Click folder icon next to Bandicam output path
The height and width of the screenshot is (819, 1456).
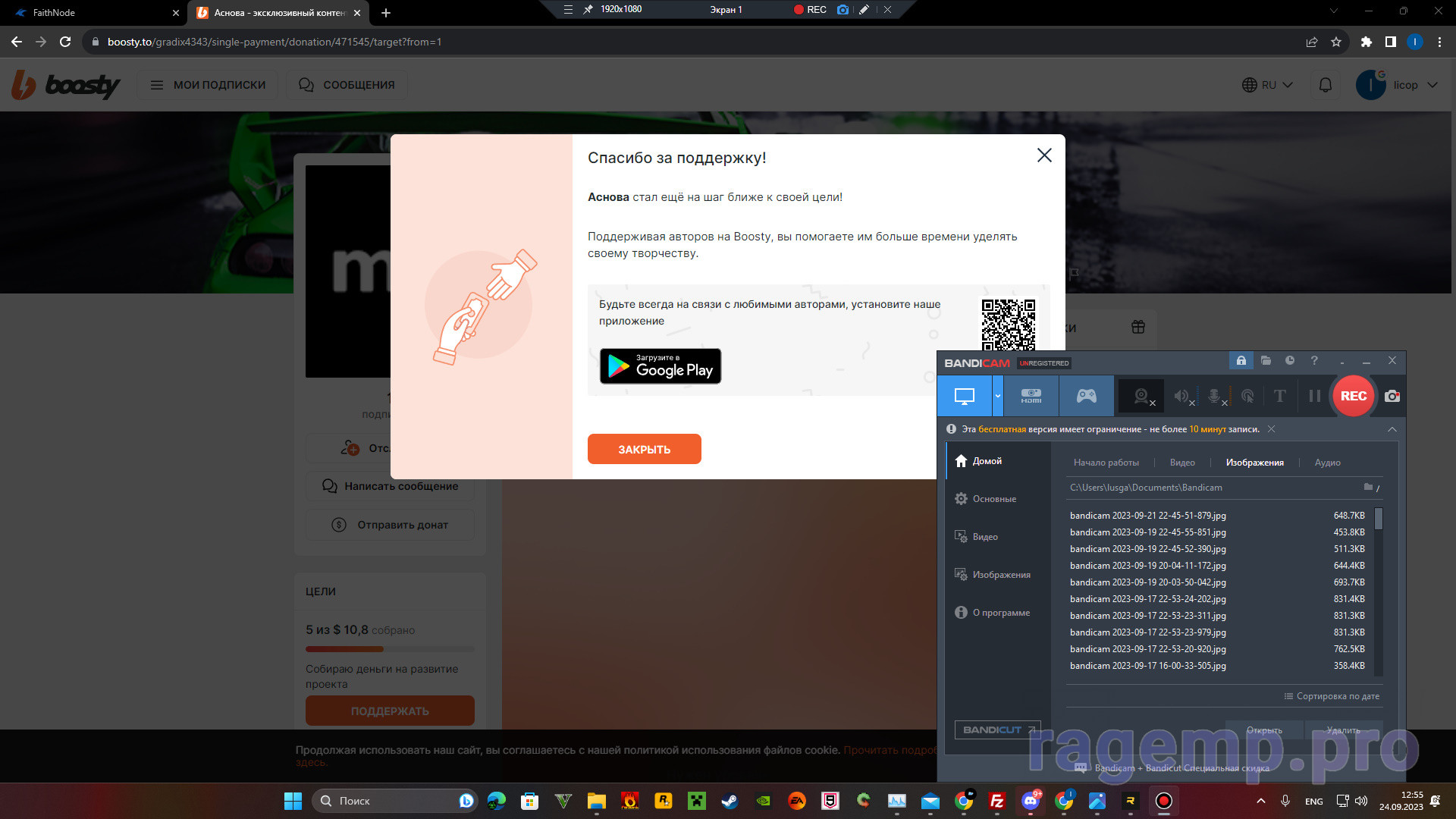[1369, 487]
